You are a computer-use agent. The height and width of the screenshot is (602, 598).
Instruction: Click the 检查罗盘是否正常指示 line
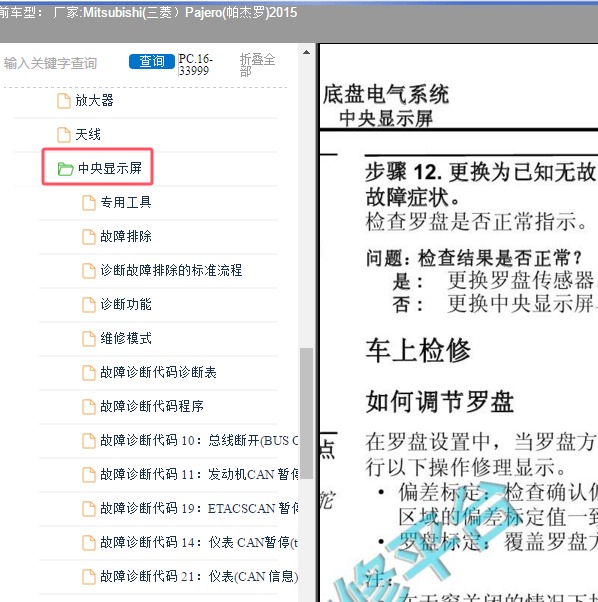click(476, 222)
